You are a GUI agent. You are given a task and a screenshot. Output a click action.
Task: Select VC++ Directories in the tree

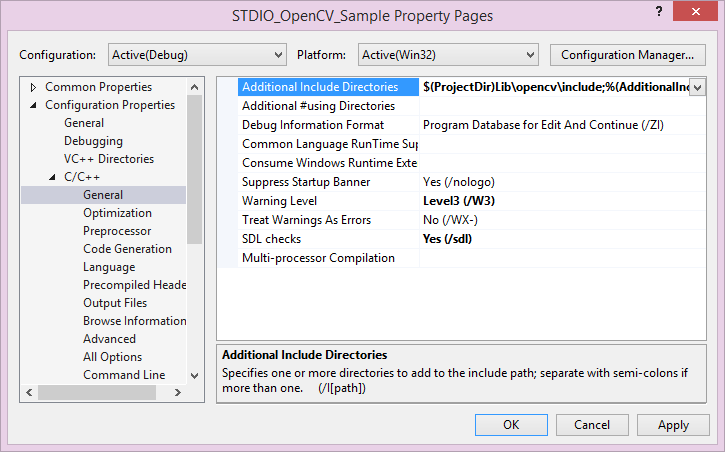click(x=109, y=159)
